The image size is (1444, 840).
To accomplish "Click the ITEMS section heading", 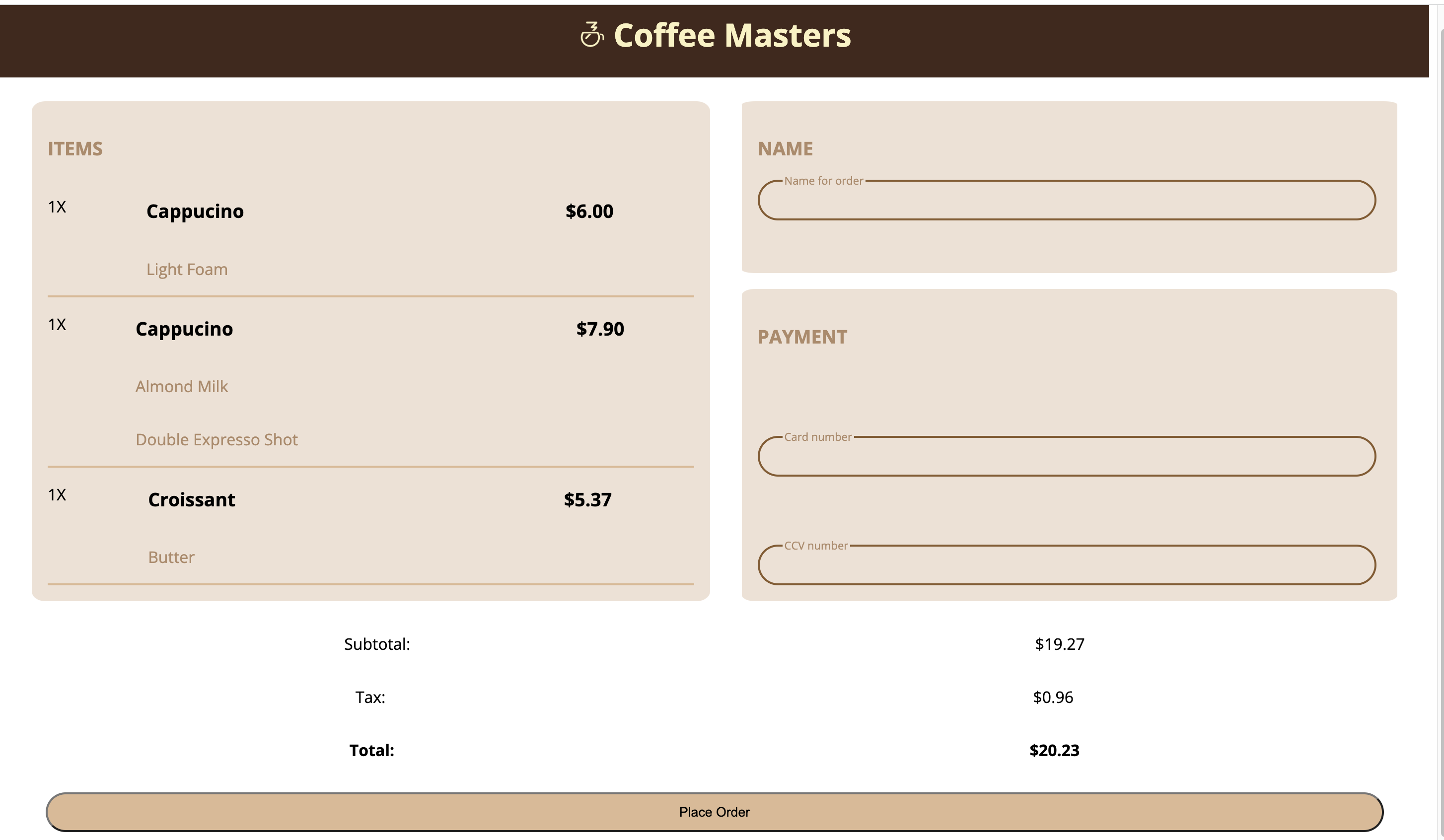I will (75, 149).
